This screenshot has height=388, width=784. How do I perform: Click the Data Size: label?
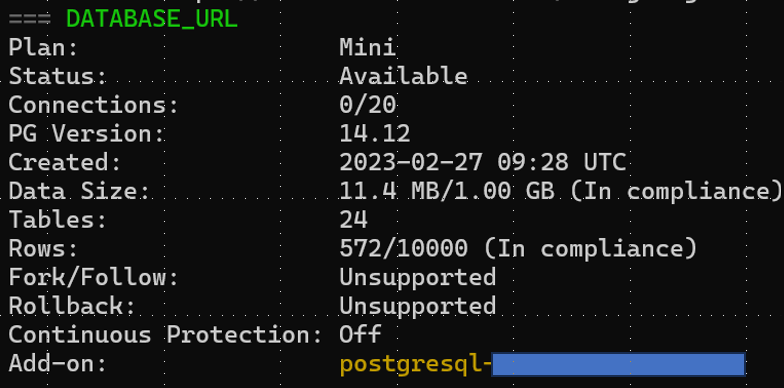[80, 191]
